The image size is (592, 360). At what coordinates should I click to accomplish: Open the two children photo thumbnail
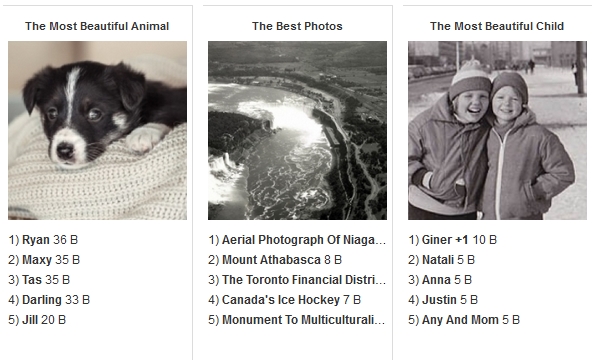[497, 130]
